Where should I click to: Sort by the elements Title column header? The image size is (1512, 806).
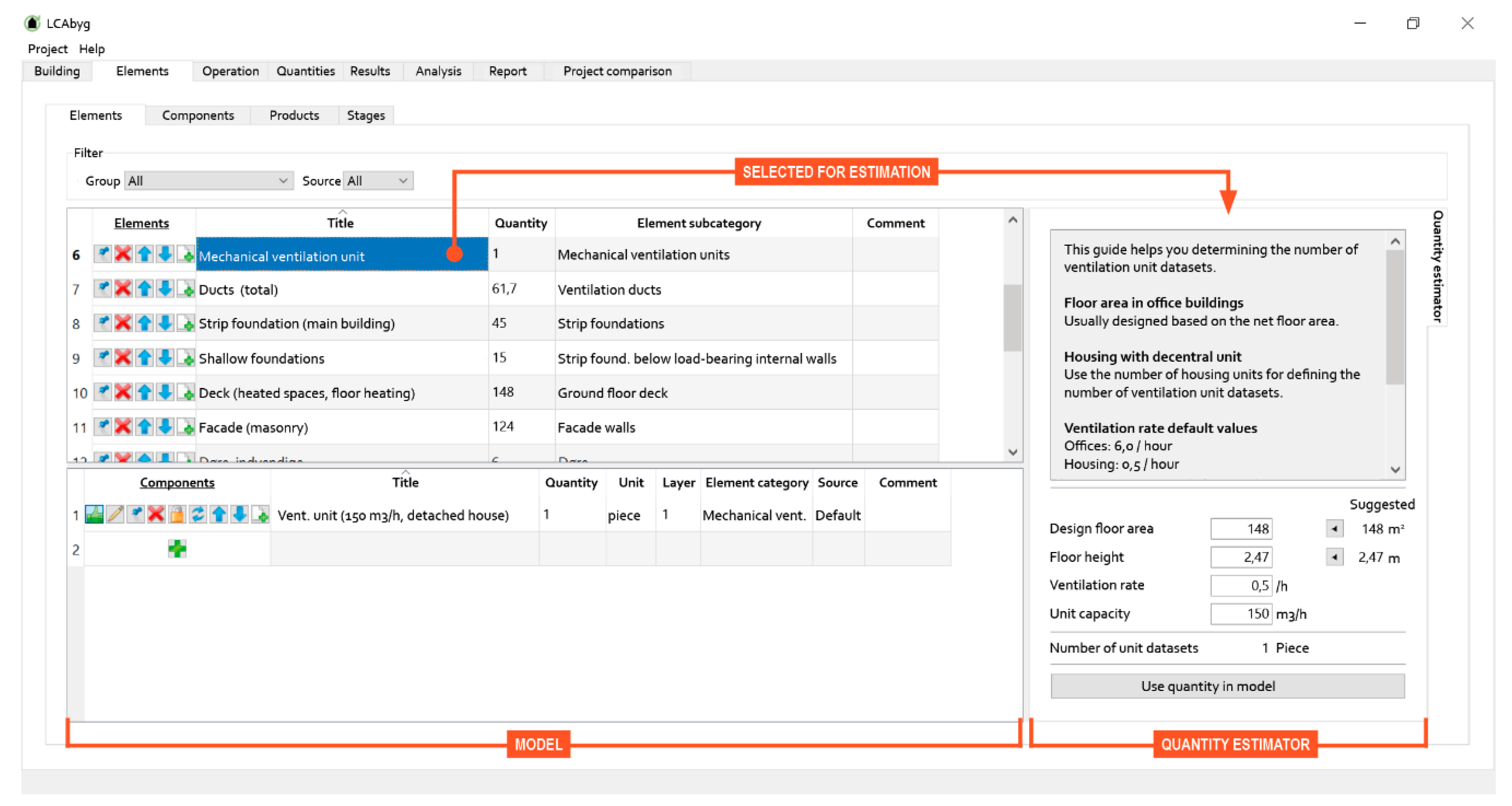tap(341, 223)
